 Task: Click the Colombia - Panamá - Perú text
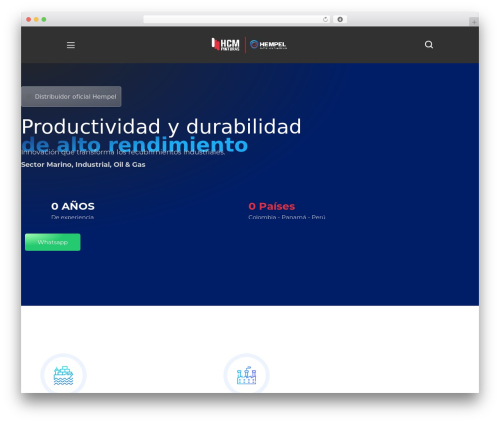[287, 217]
